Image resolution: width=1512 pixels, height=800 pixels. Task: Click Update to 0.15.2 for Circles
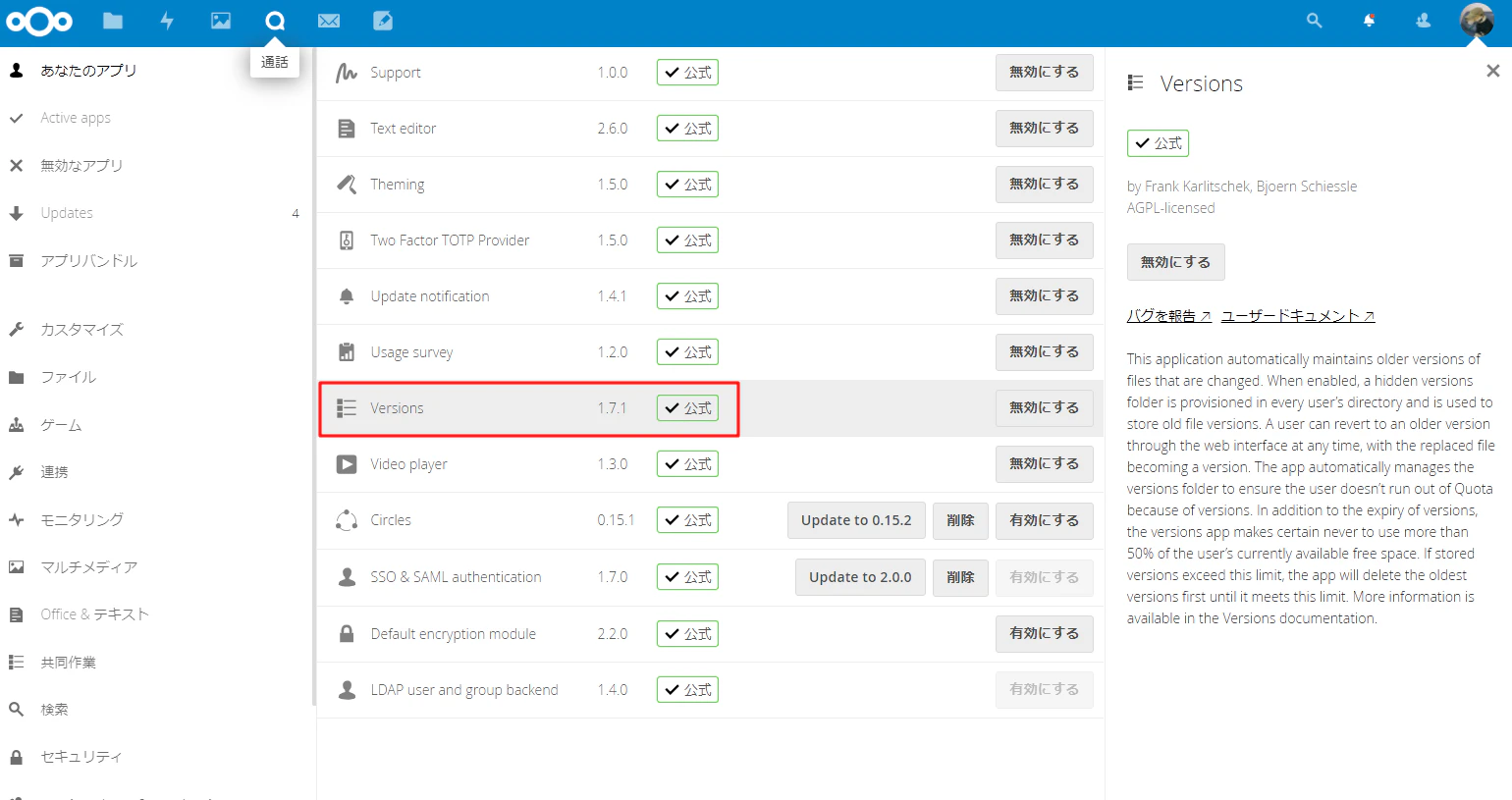(856, 520)
